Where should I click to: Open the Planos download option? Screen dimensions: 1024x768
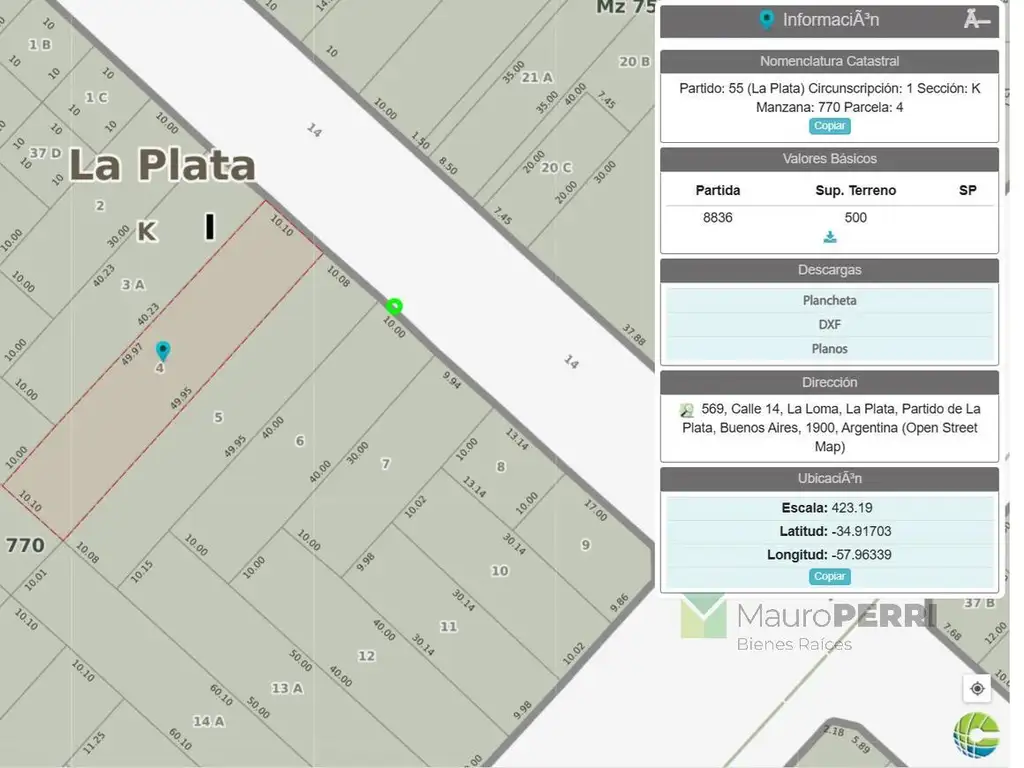[x=829, y=349]
